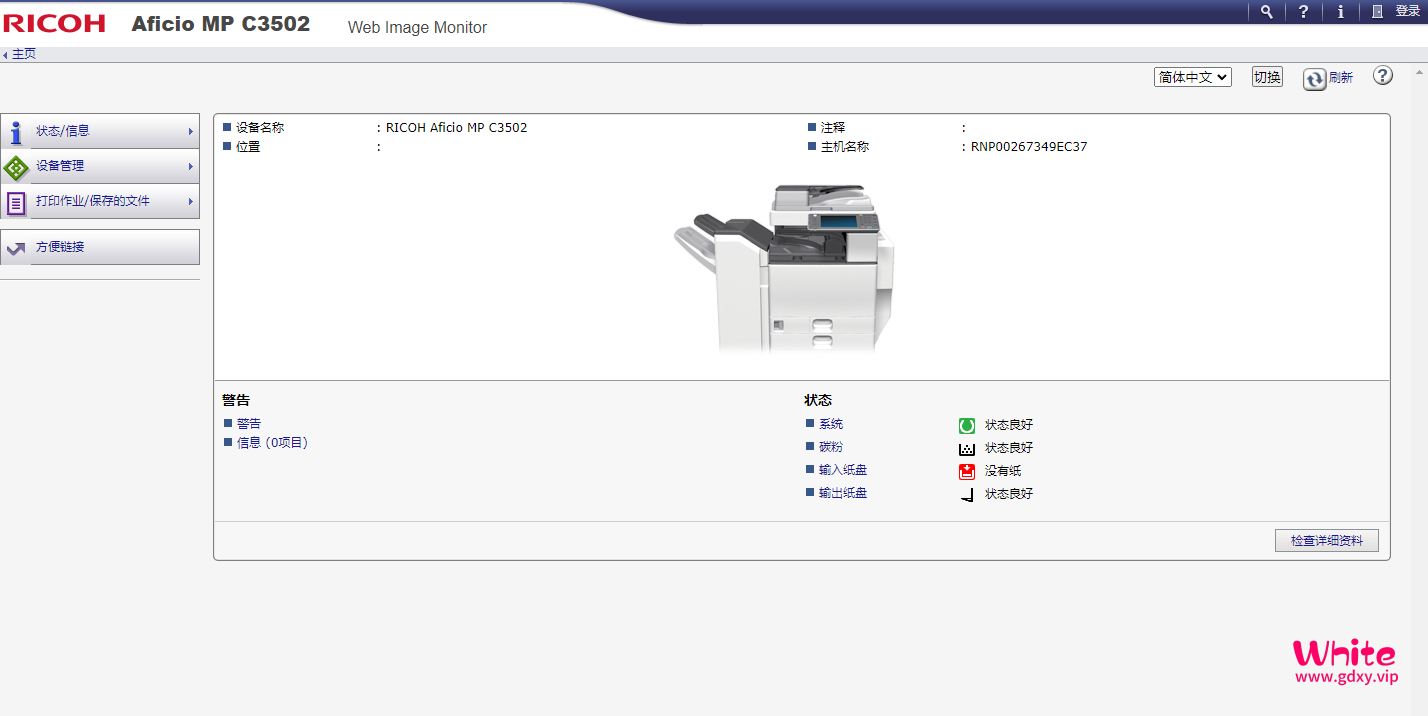
Task: Click the output tray status icon
Action: 967,494
